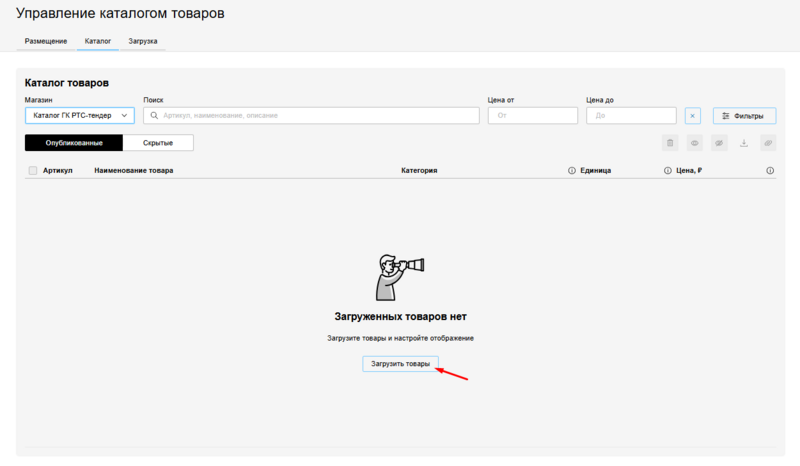Click the paperclip attach icon
800x466 pixels.
point(768,143)
